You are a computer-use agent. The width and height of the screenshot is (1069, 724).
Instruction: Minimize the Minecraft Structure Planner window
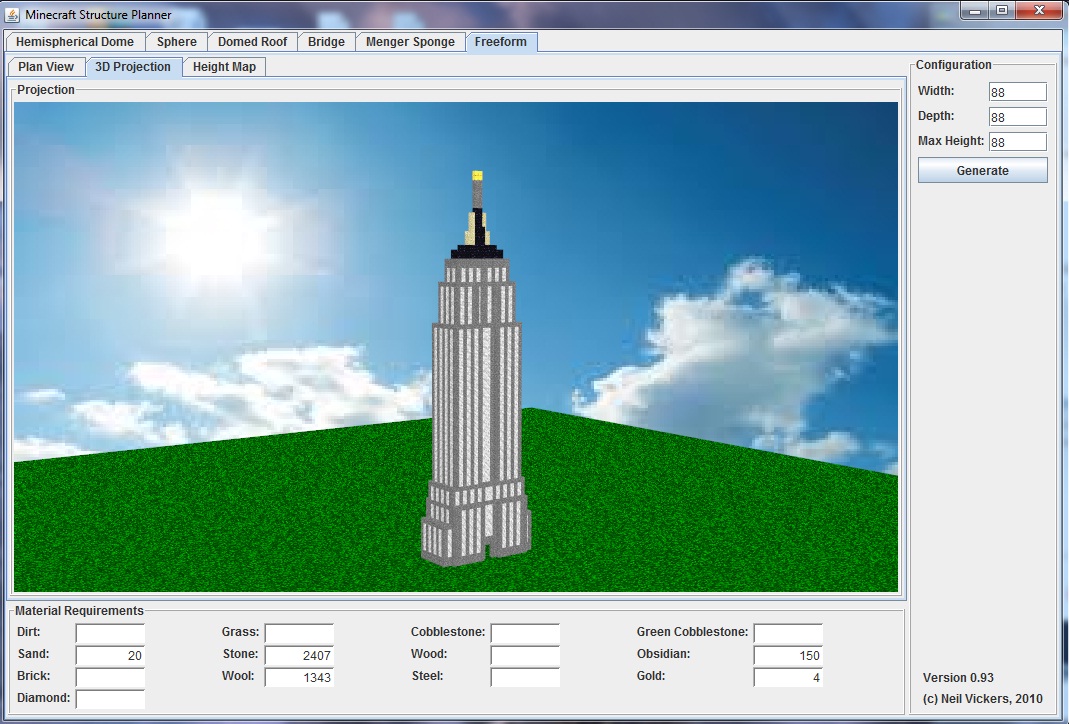976,10
